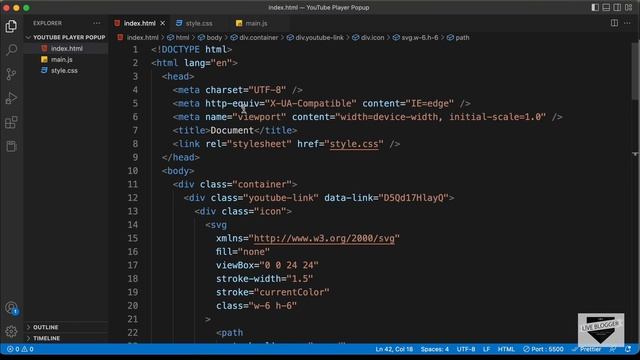Click svg.w-6.h-6 breadcrumb item
Image resolution: width=640 pixels, height=360 pixels.
(x=416, y=37)
